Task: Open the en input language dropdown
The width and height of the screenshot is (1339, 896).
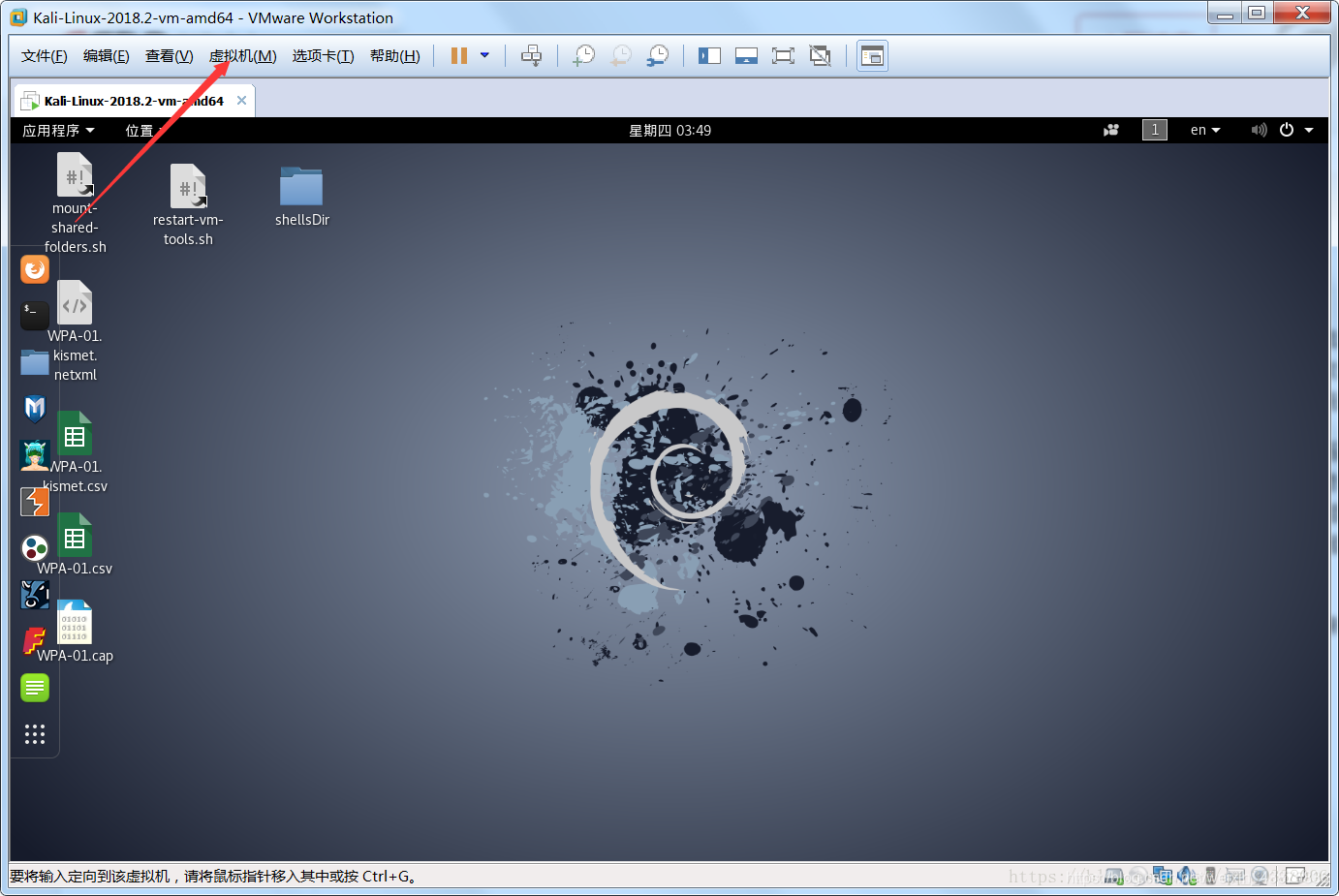Action: click(x=1205, y=130)
